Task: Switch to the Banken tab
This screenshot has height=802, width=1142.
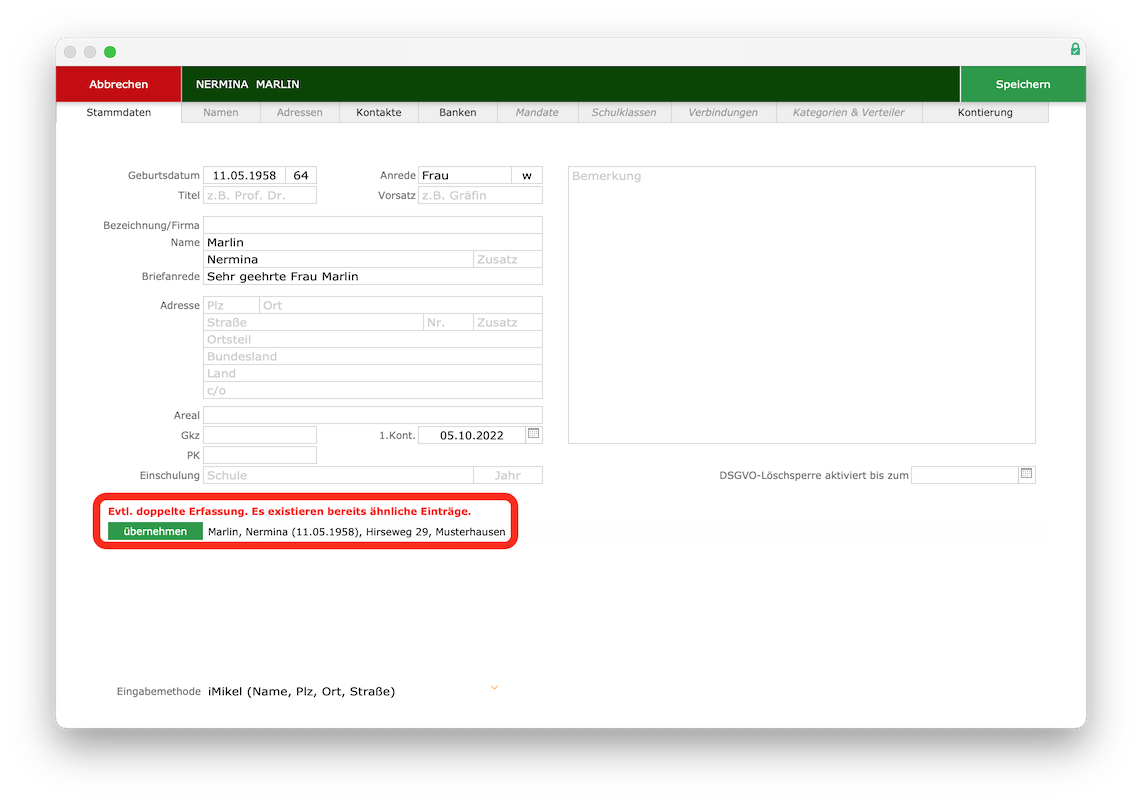Action: tap(457, 112)
